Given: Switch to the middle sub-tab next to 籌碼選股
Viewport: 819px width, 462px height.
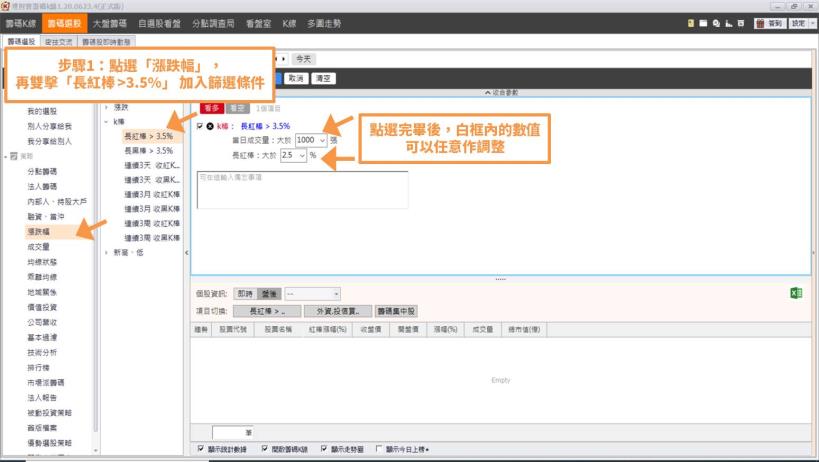Looking at the screenshot, I should coord(58,42).
